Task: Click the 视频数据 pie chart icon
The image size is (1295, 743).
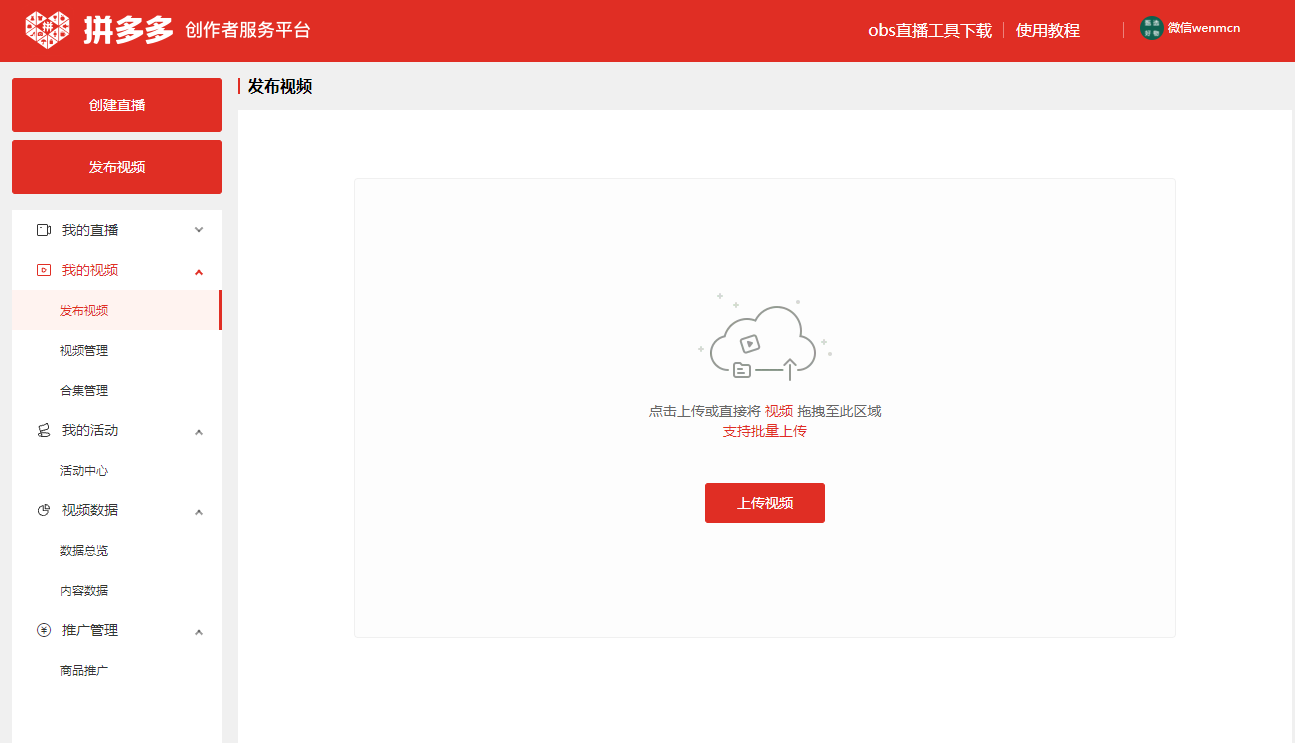Action: 43,510
